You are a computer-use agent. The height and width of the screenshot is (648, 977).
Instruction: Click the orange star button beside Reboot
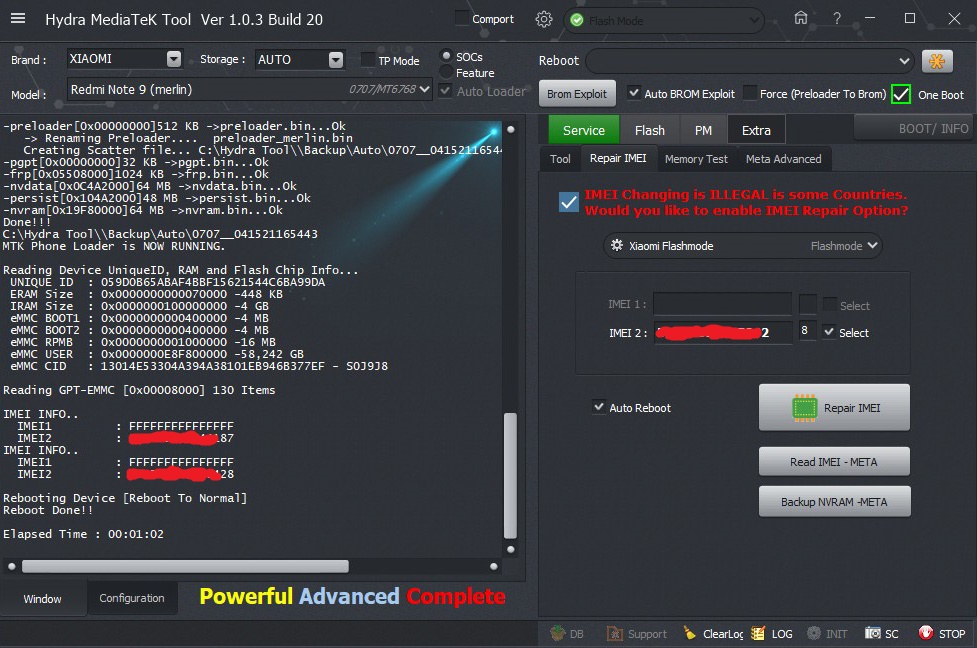pyautogui.click(x=937, y=61)
